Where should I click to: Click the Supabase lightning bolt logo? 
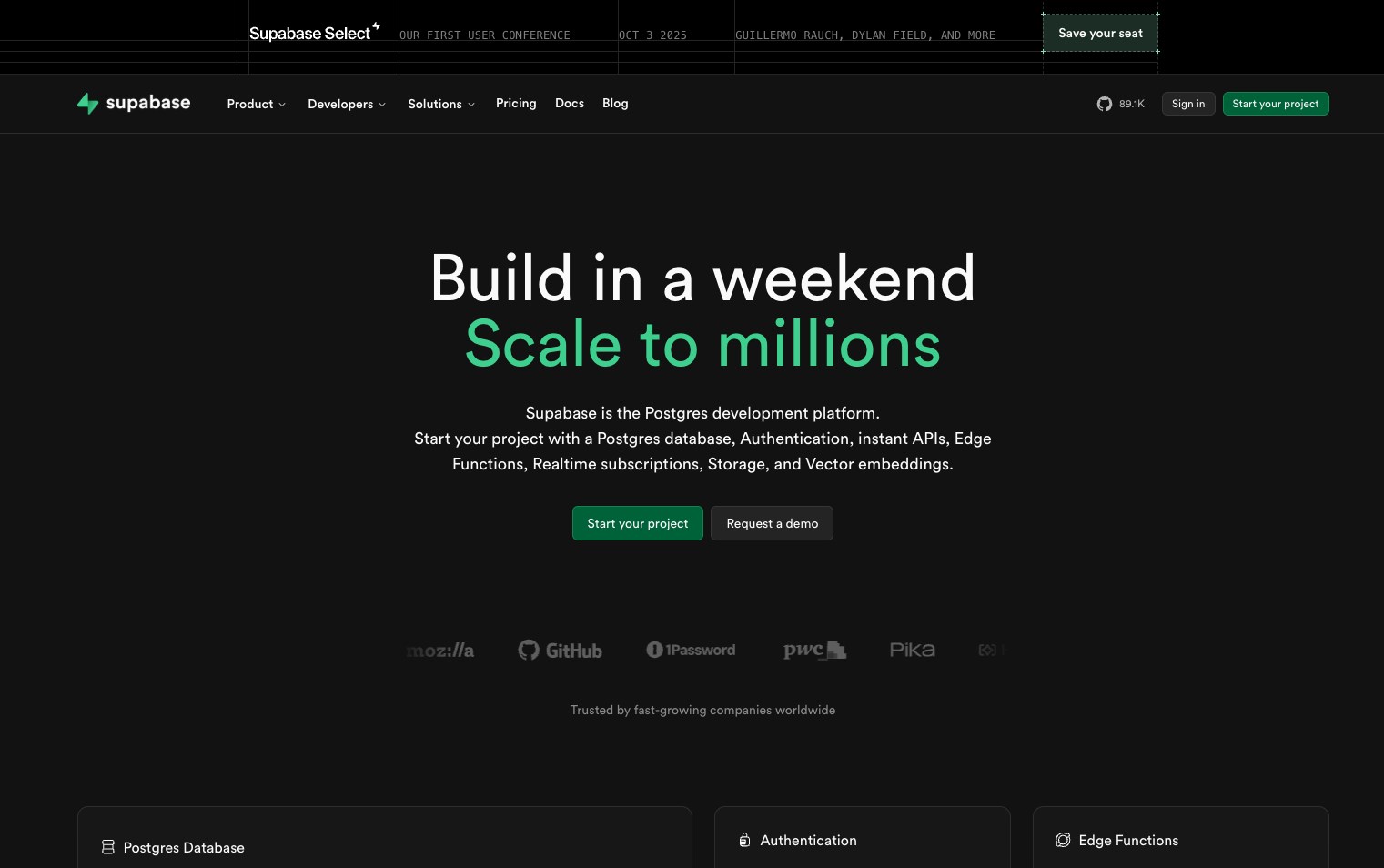click(x=87, y=104)
